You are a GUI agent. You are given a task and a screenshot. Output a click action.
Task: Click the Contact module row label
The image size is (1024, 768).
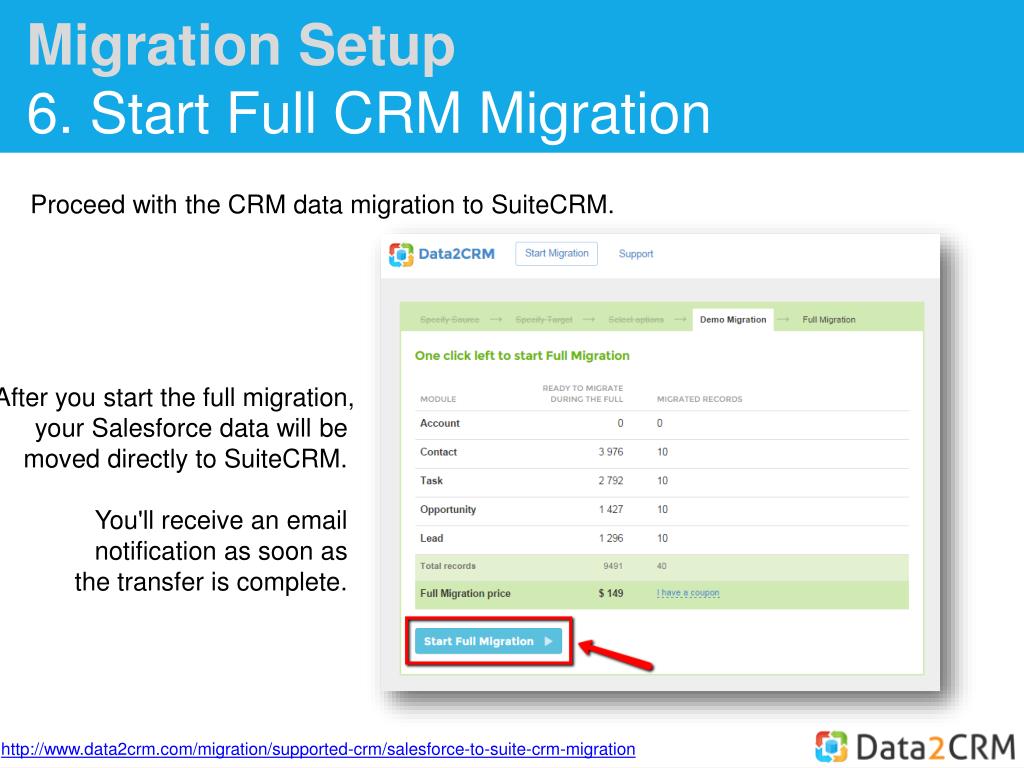[438, 452]
